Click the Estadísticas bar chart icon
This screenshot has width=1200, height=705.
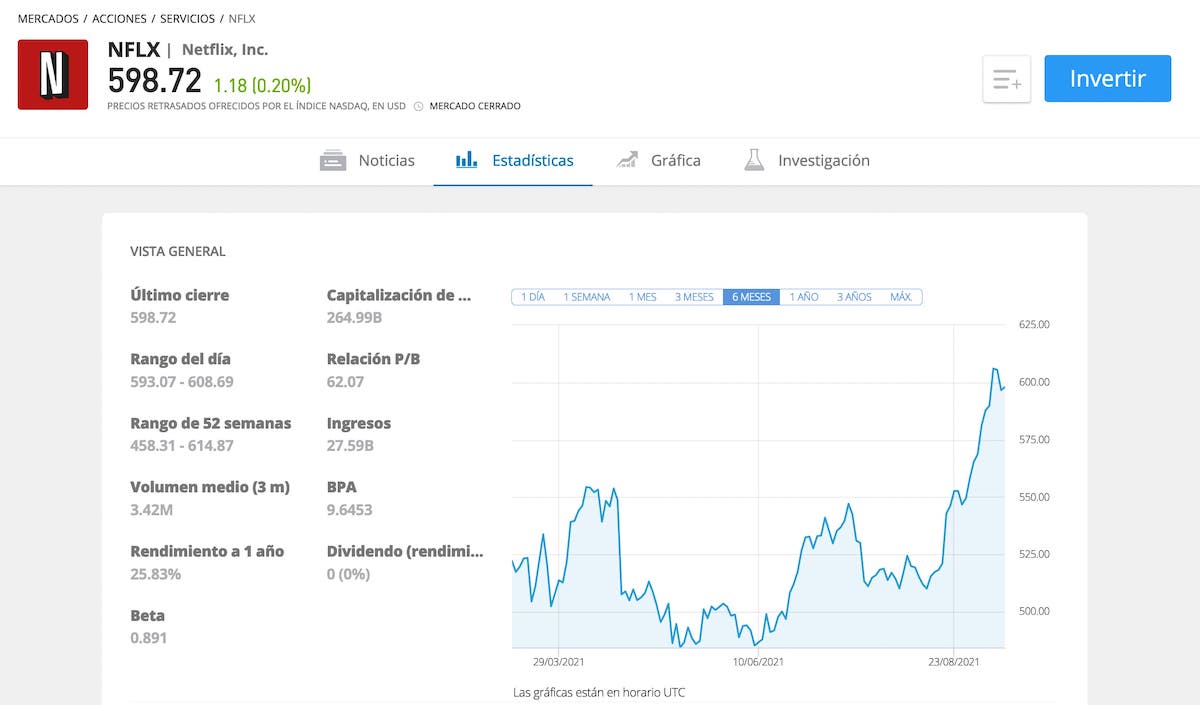(466, 160)
